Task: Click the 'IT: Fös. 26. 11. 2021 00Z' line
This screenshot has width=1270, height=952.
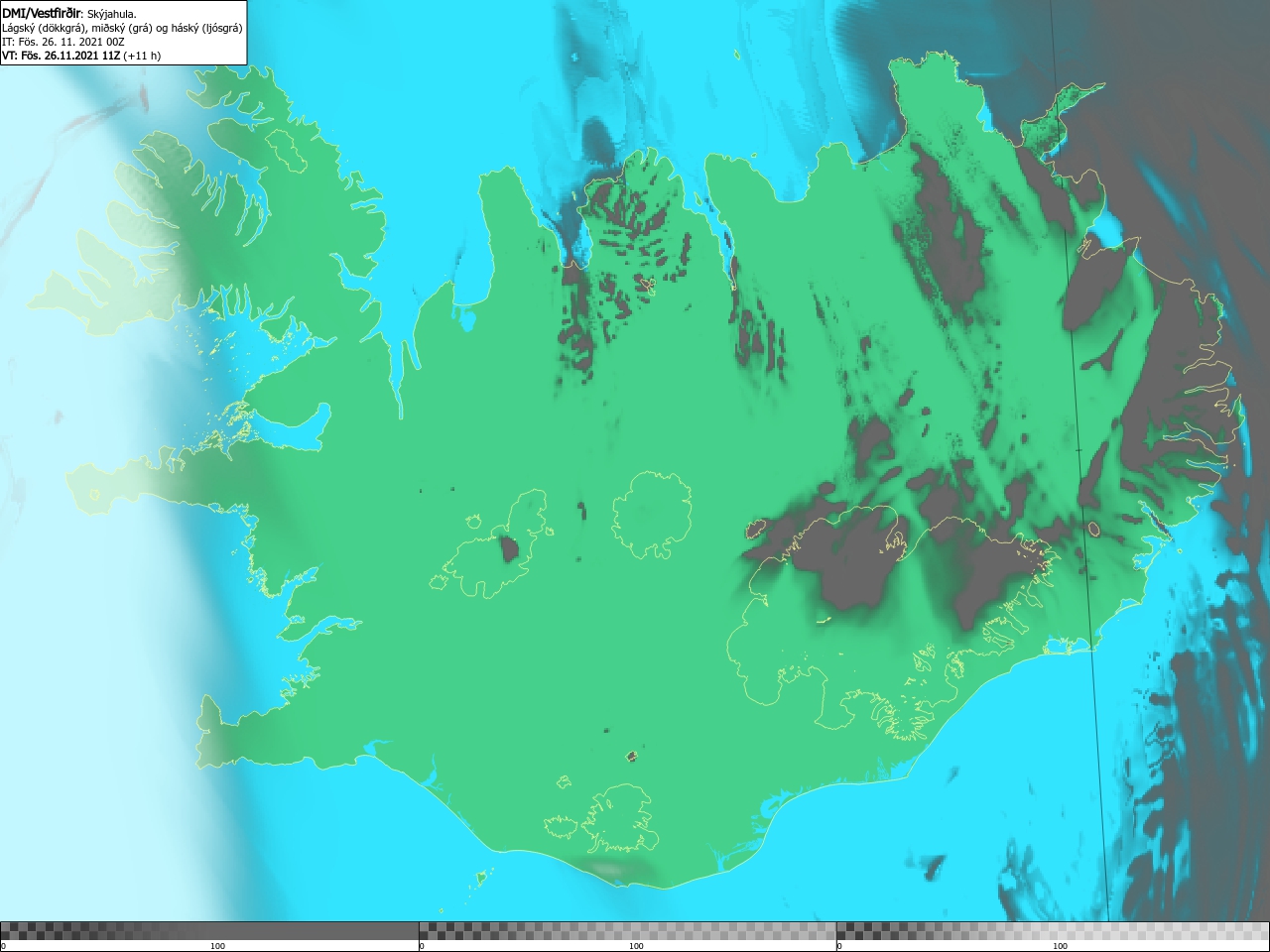Action: click(x=63, y=42)
